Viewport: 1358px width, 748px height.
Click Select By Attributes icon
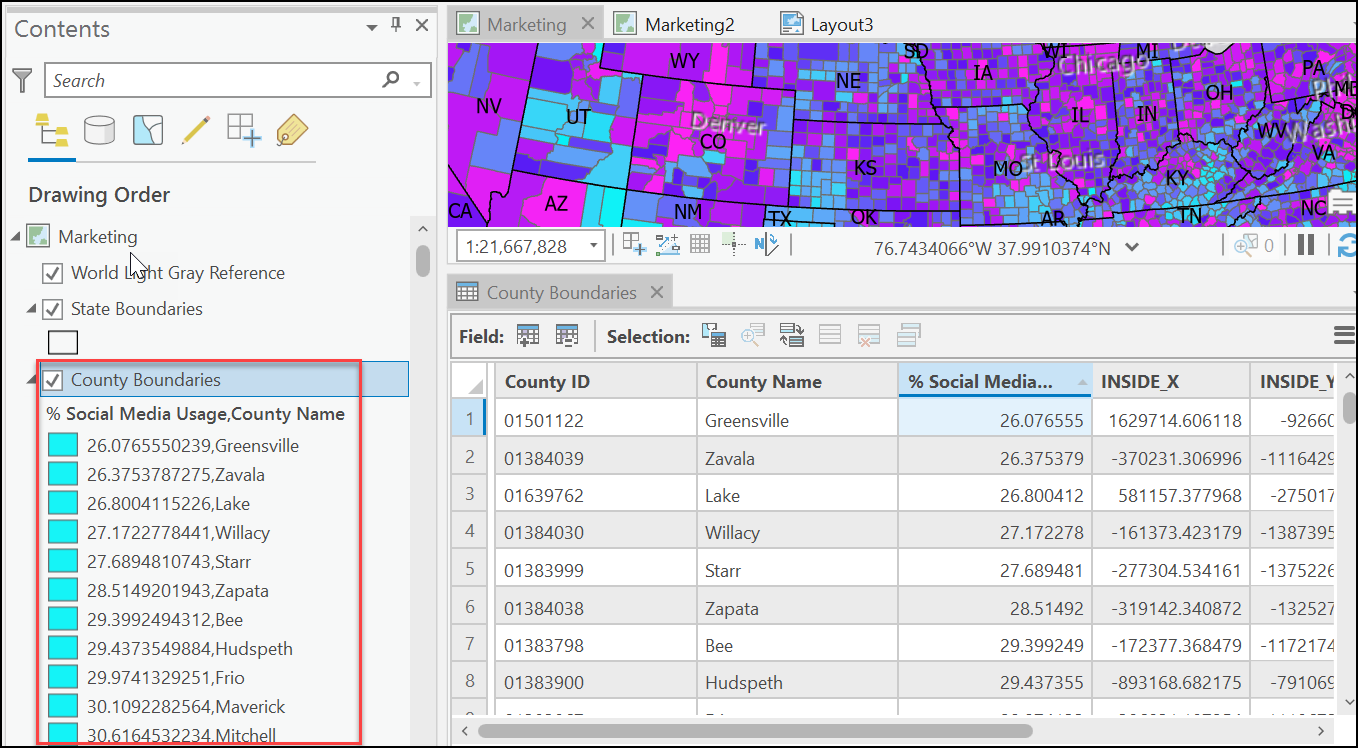pos(714,336)
